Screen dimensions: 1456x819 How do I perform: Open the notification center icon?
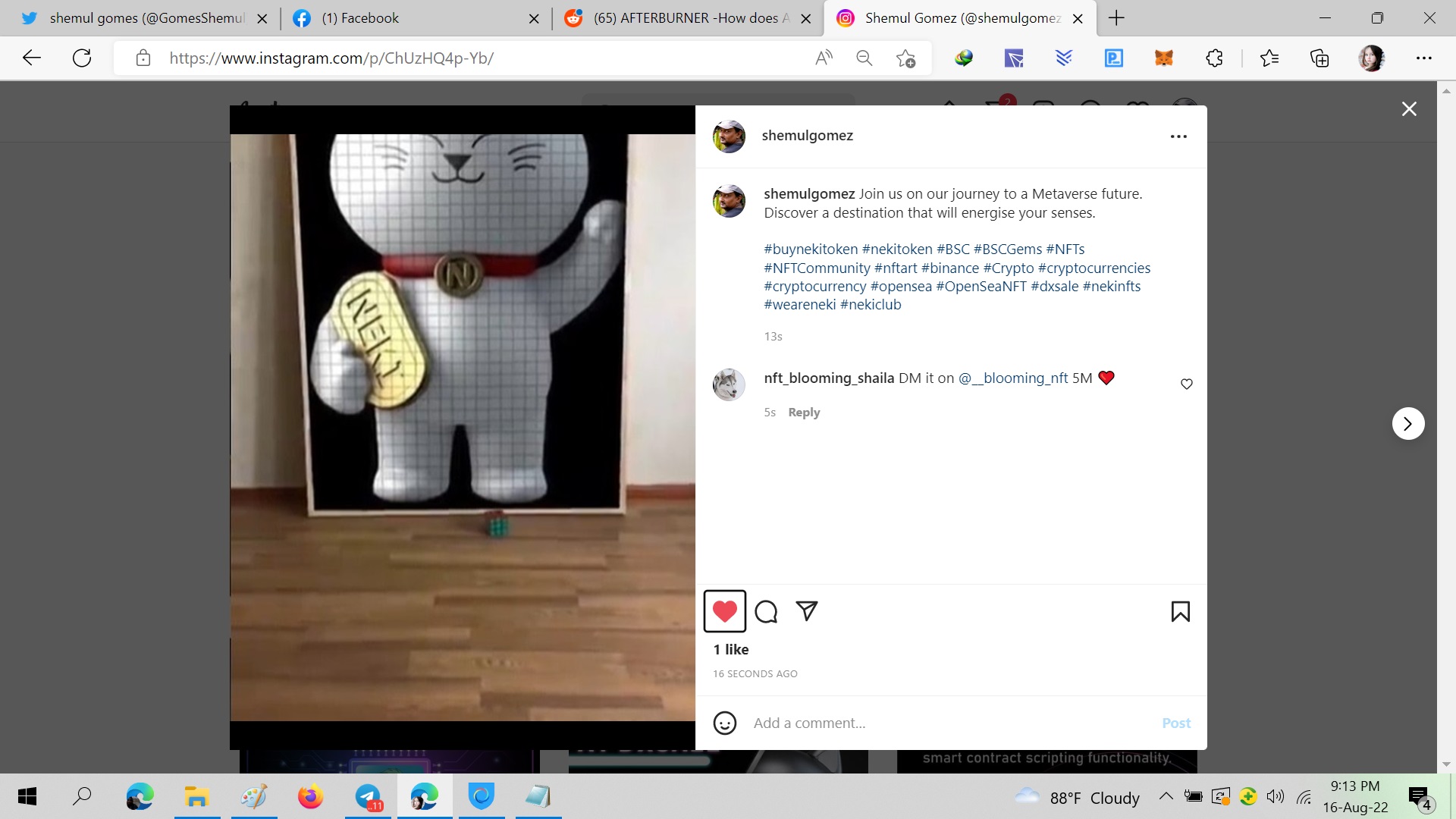(1420, 798)
